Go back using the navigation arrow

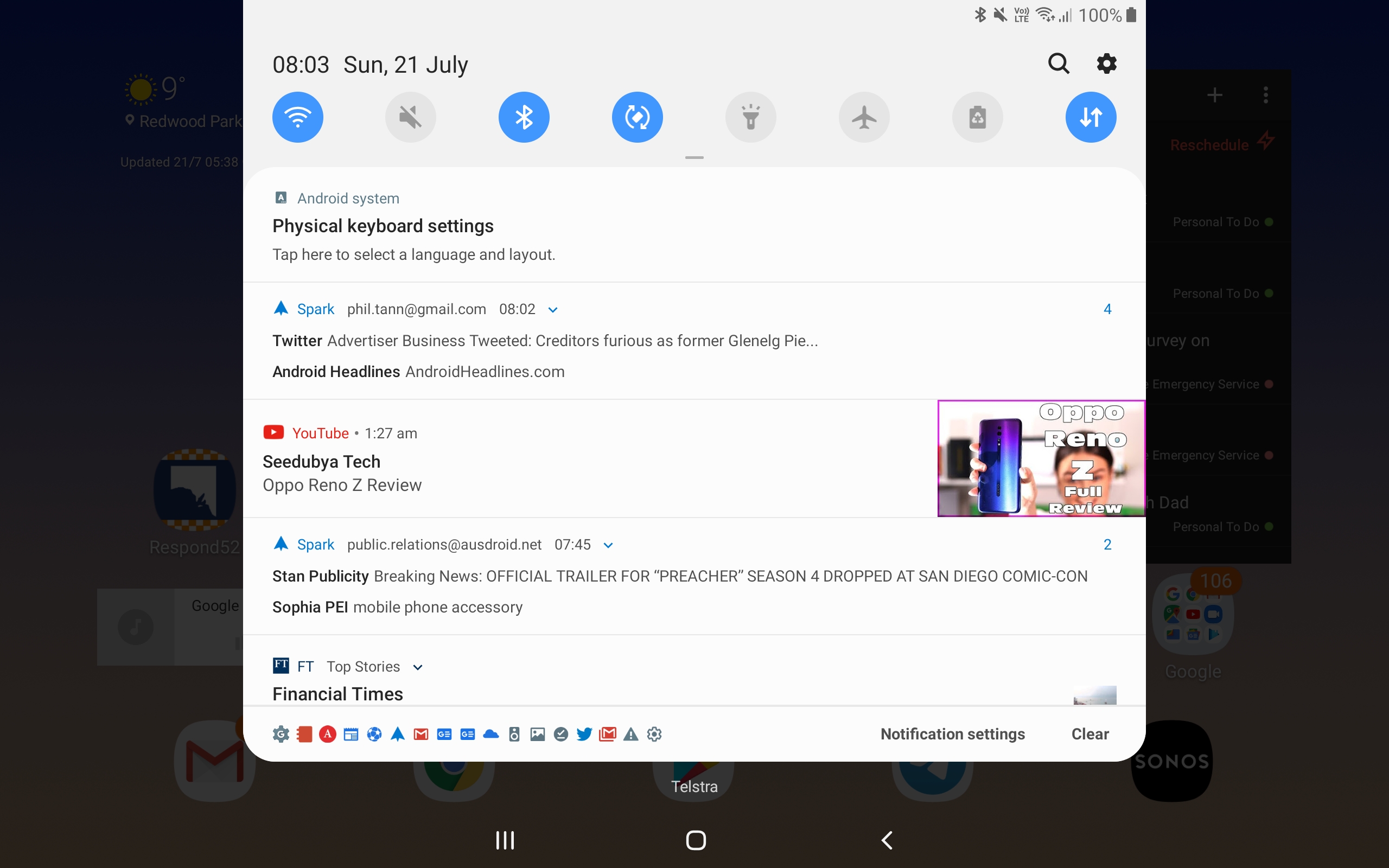tap(887, 840)
